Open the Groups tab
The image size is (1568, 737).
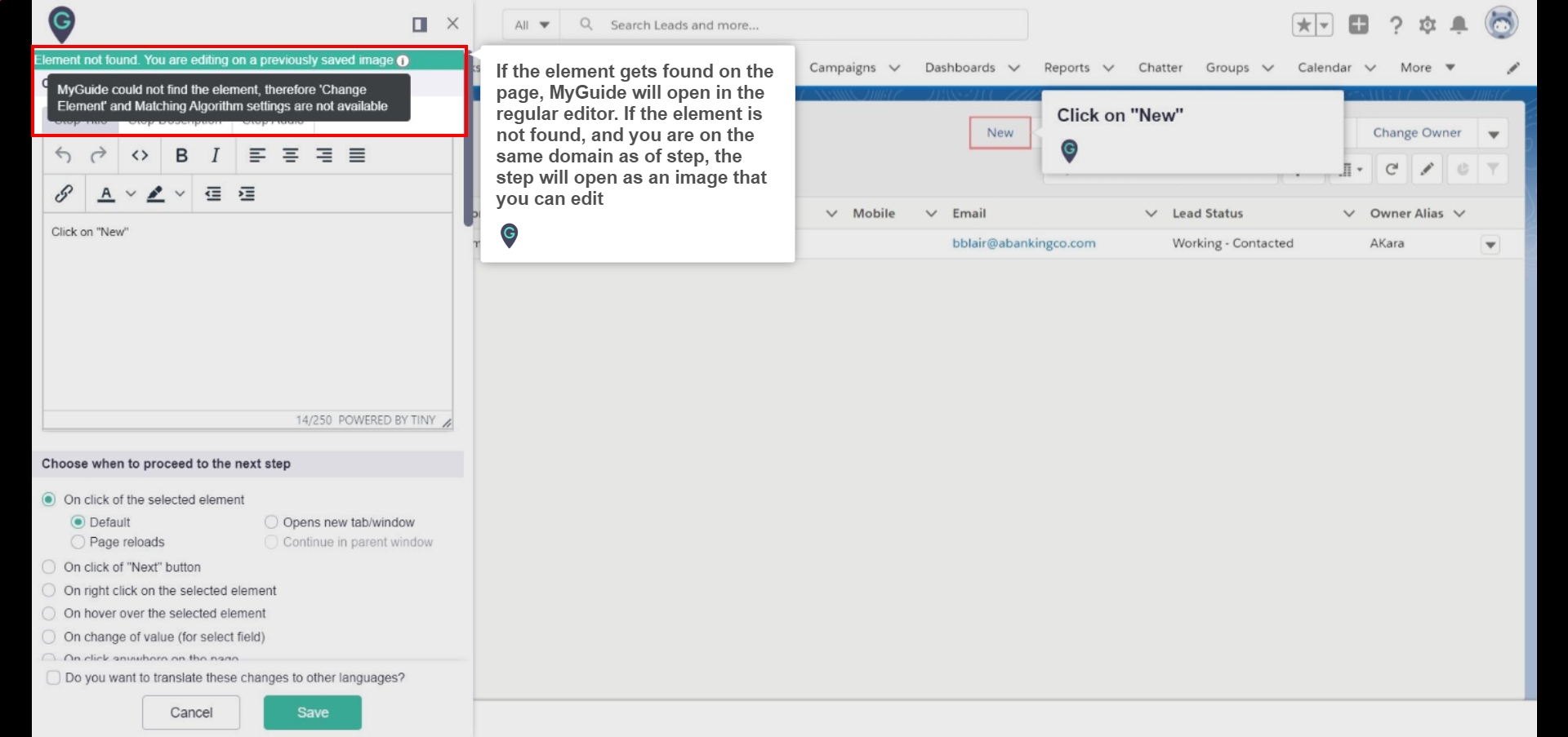coord(1227,68)
